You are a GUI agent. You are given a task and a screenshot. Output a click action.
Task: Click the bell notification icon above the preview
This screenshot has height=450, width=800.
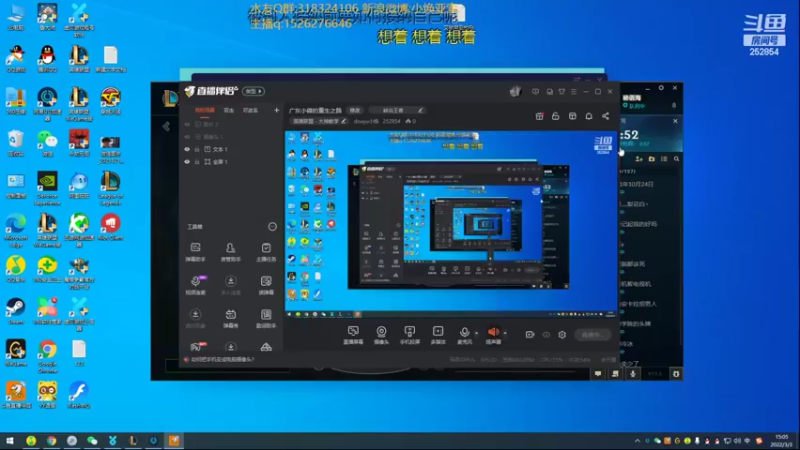coord(589,116)
